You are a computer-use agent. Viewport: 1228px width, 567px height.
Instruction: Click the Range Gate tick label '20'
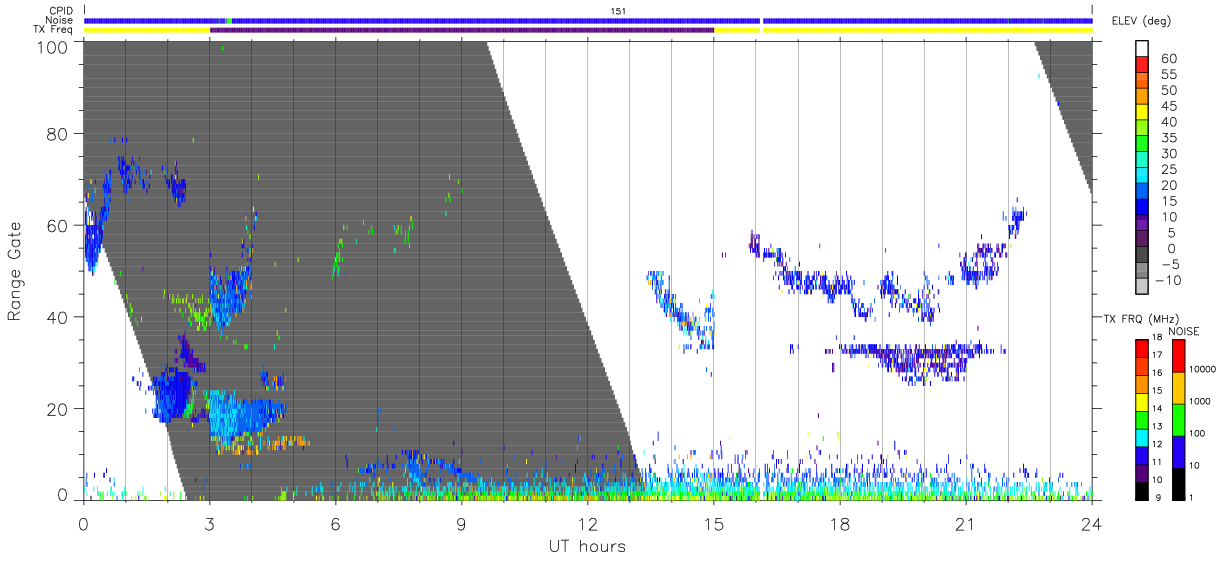57,409
